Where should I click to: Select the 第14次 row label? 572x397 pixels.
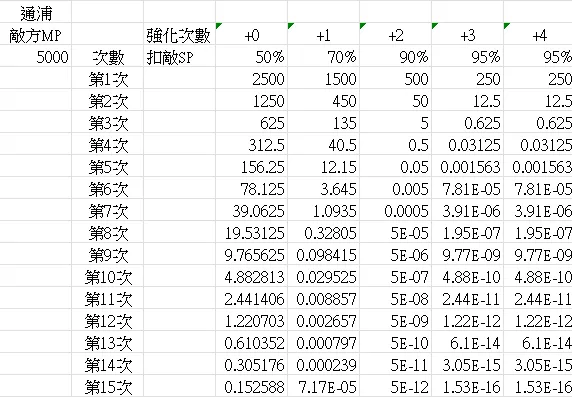click(x=108, y=364)
